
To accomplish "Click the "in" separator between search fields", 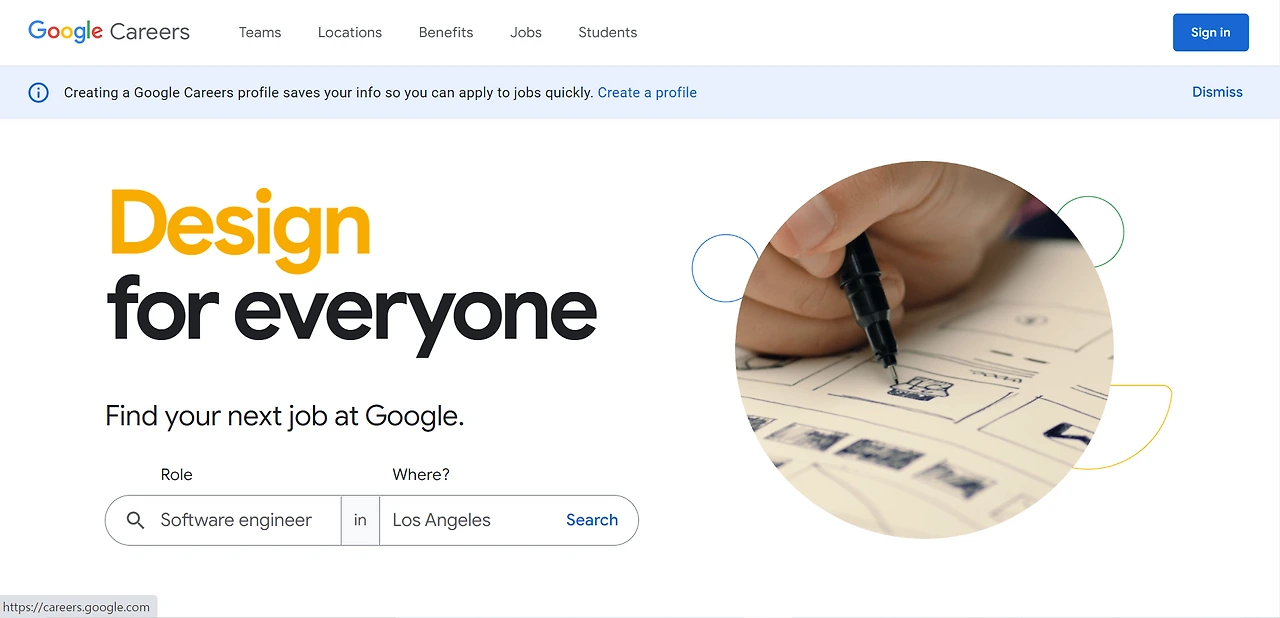I will tap(360, 520).
